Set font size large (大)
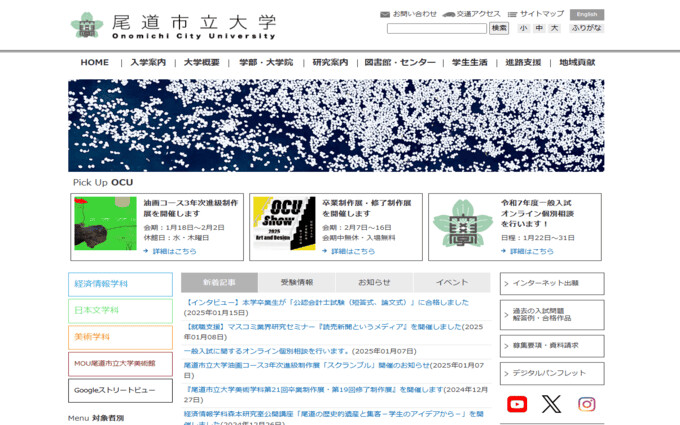The image size is (680, 425). pyautogui.click(x=554, y=28)
